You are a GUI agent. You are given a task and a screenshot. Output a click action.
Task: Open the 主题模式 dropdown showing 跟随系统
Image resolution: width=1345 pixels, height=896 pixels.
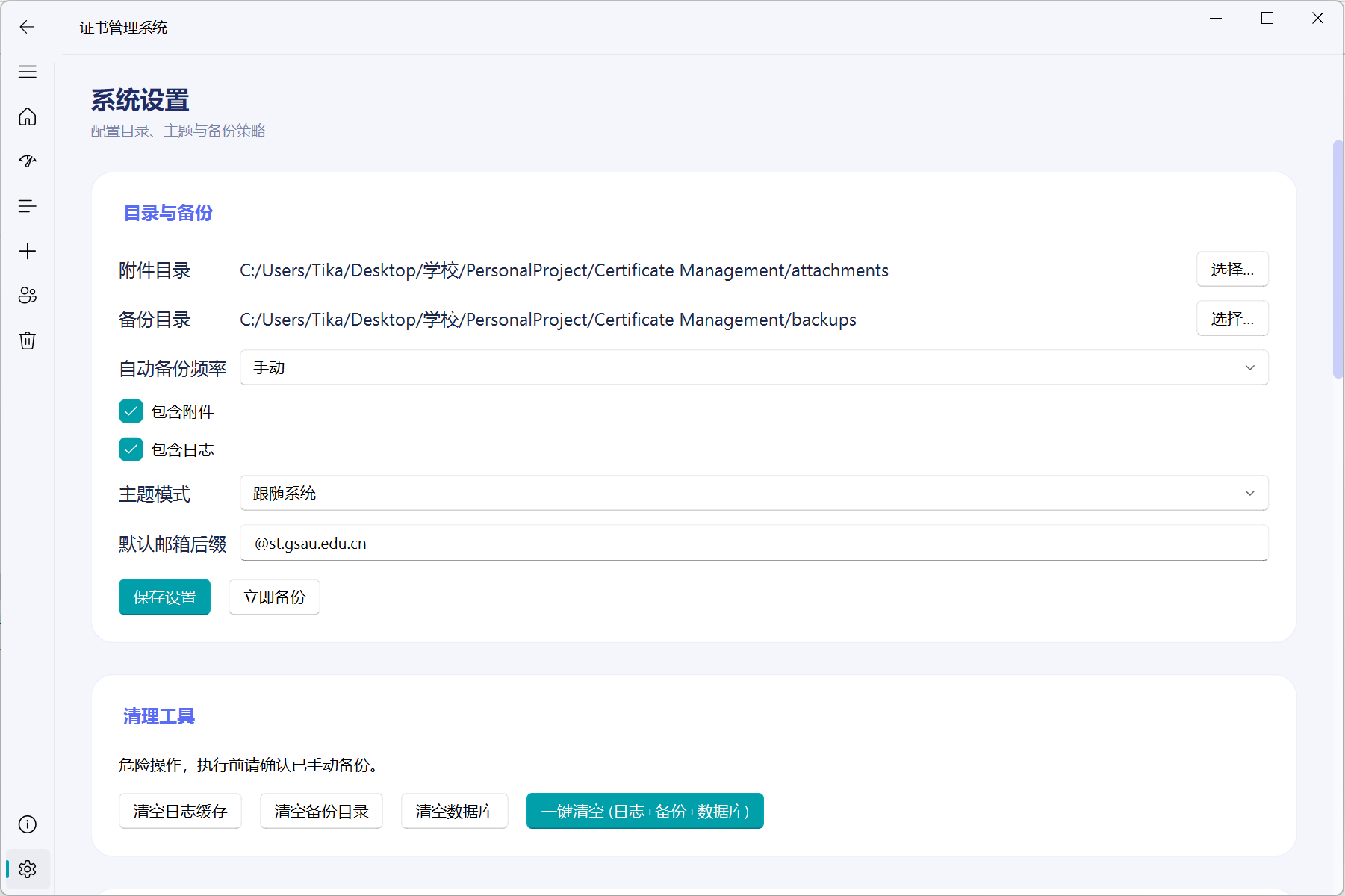click(754, 493)
